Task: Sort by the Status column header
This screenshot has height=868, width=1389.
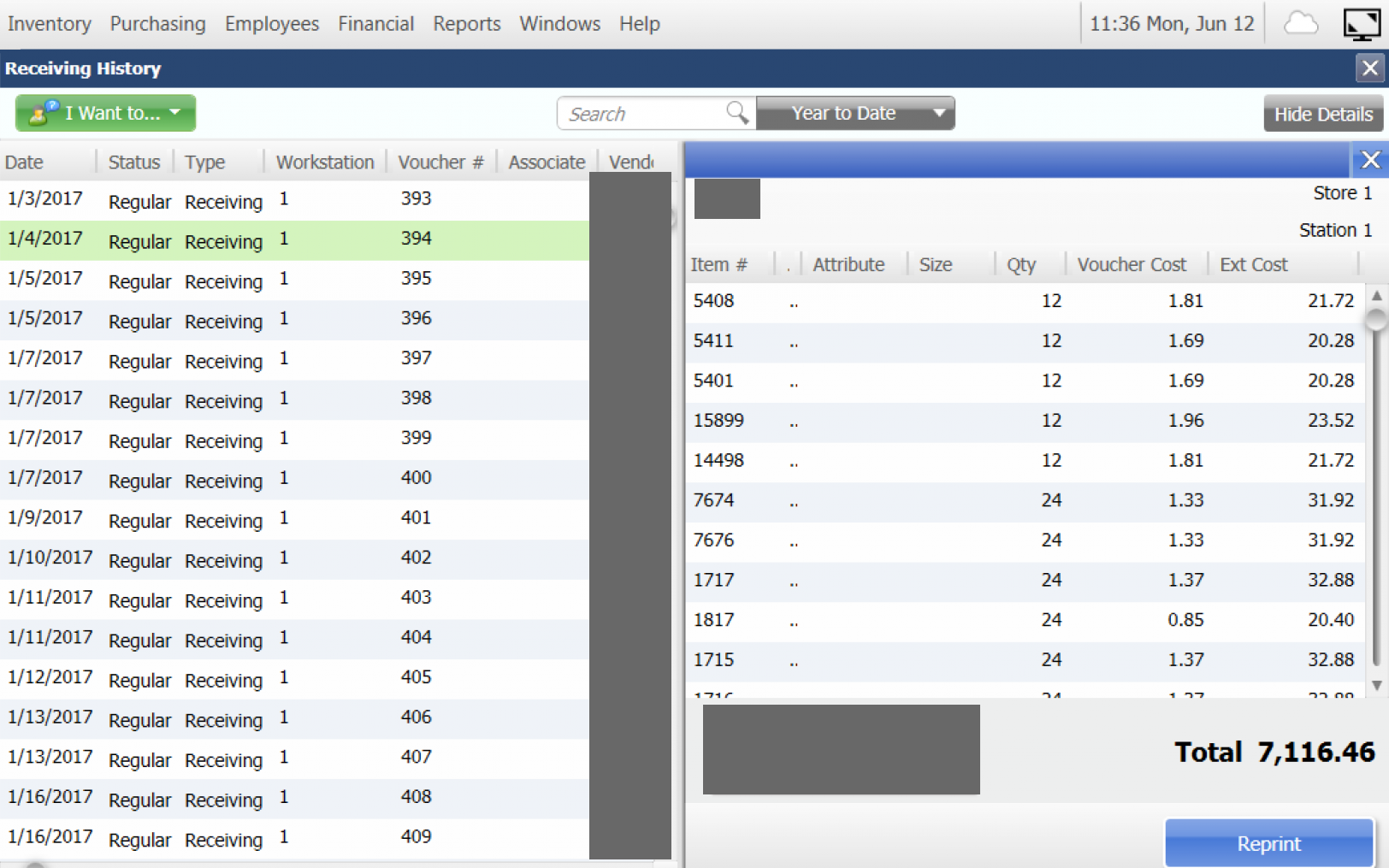Action: pyautogui.click(x=134, y=162)
